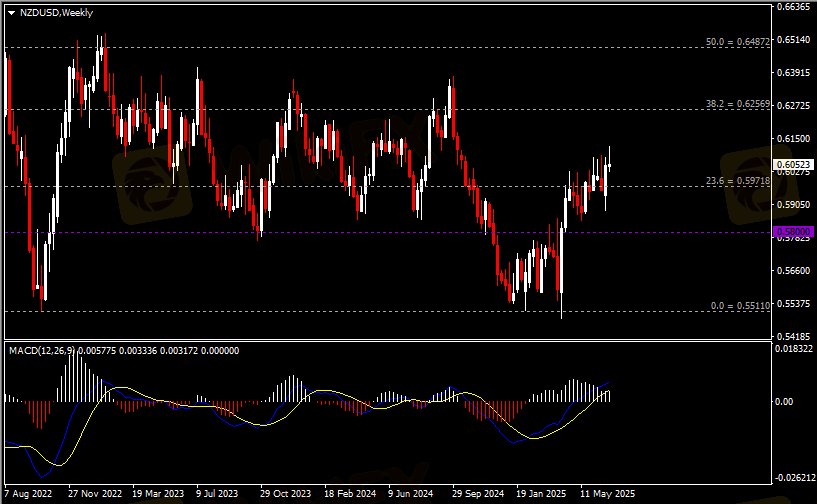Click the MACD scale value 0.018322

pyautogui.click(x=796, y=349)
